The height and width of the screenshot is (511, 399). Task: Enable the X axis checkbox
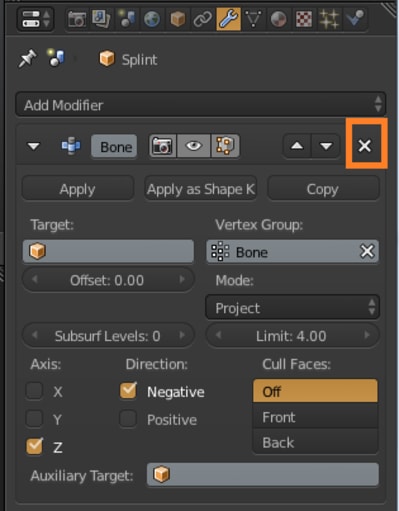34,391
